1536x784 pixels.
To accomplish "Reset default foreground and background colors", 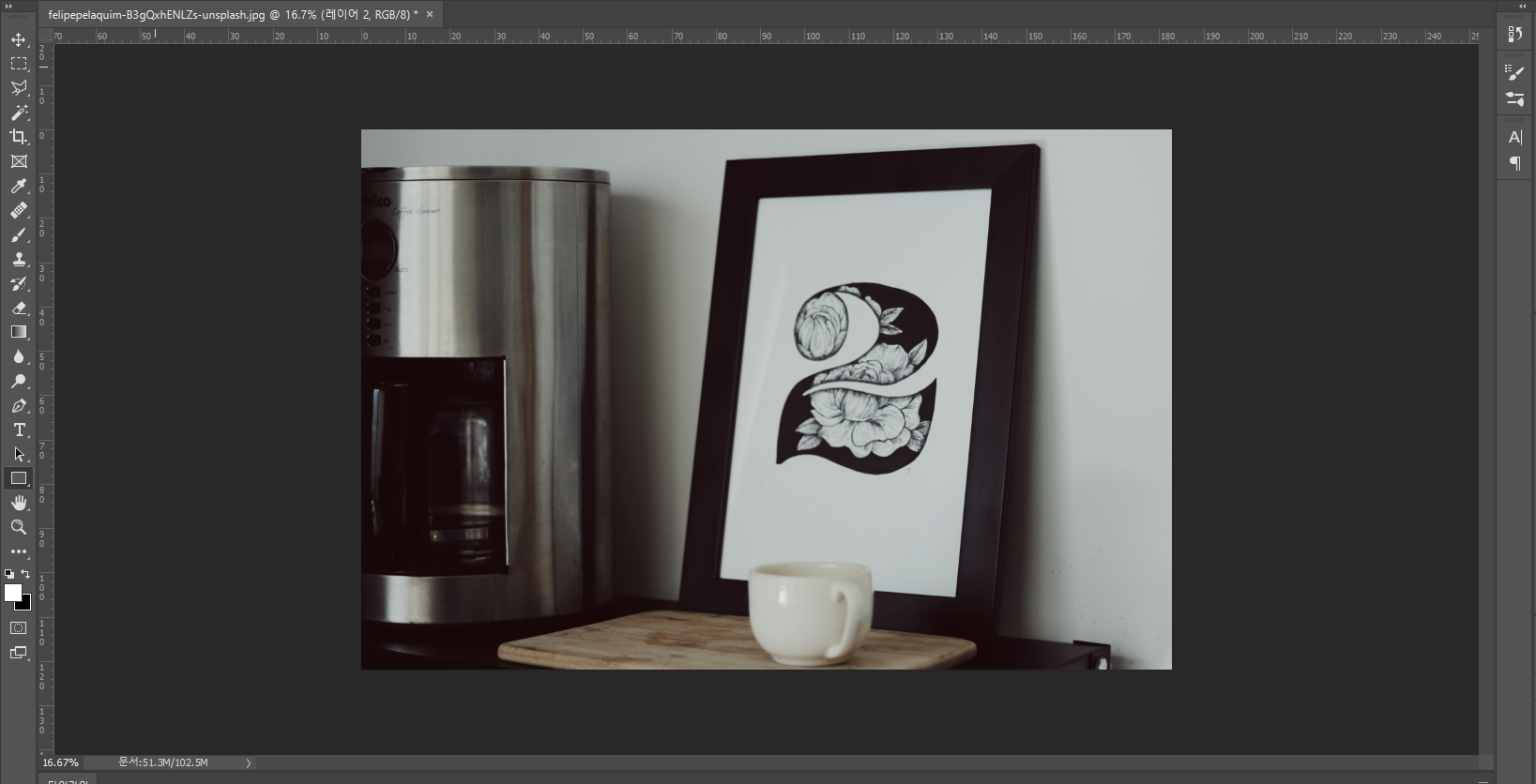I will [x=9, y=574].
